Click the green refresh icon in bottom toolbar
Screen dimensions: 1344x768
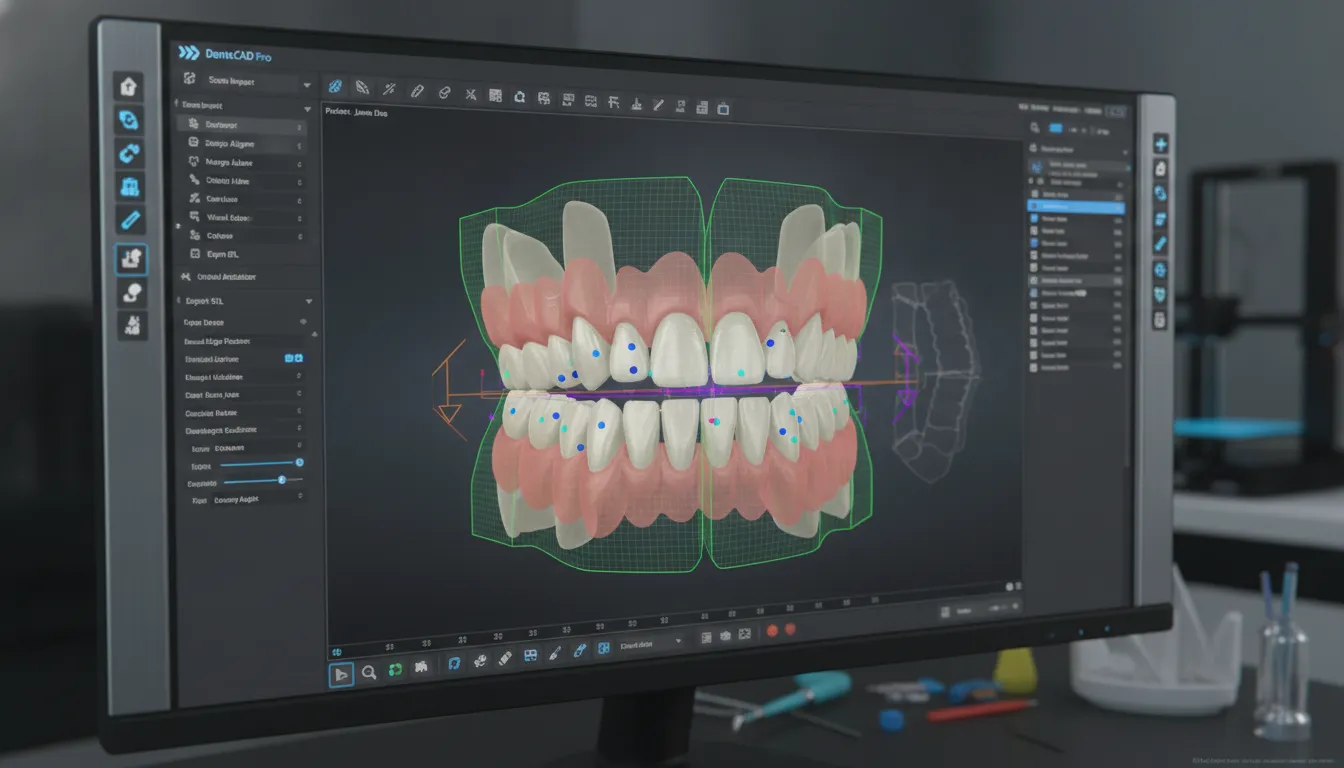coord(394,670)
